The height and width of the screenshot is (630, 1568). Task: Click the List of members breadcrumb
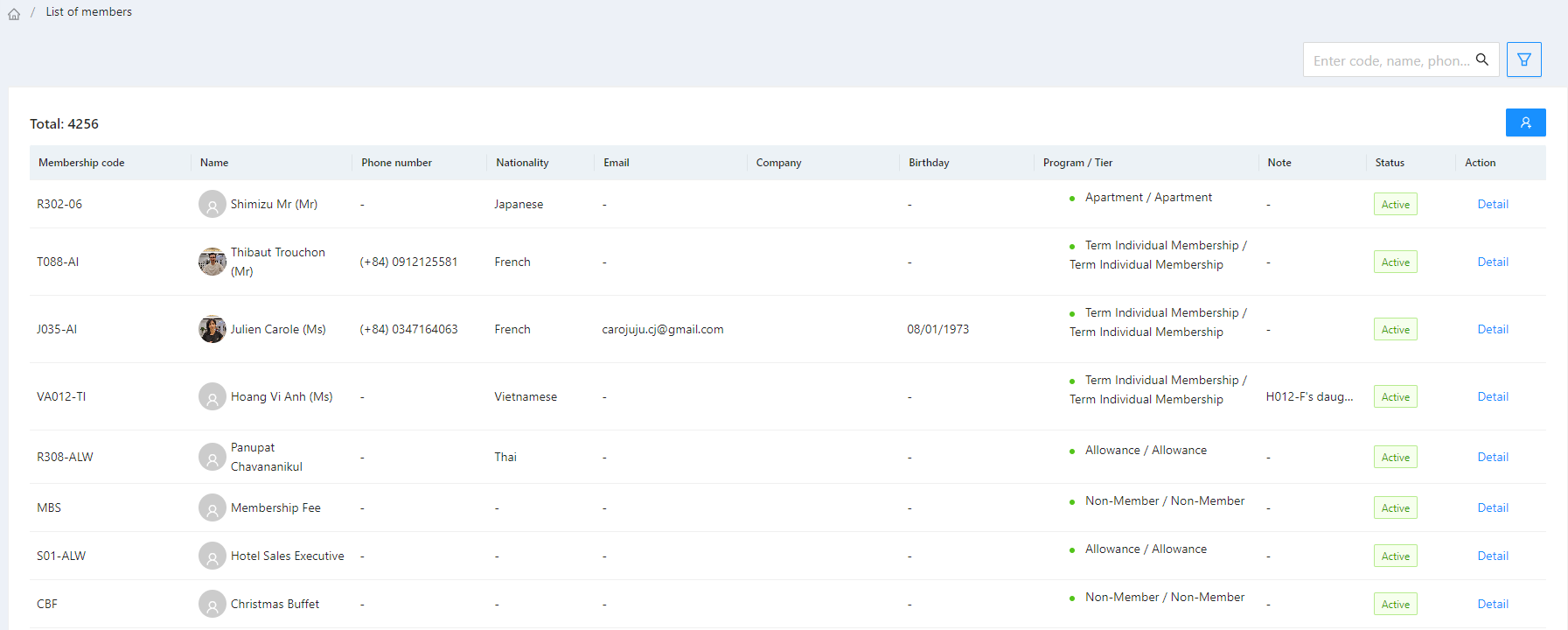89,12
